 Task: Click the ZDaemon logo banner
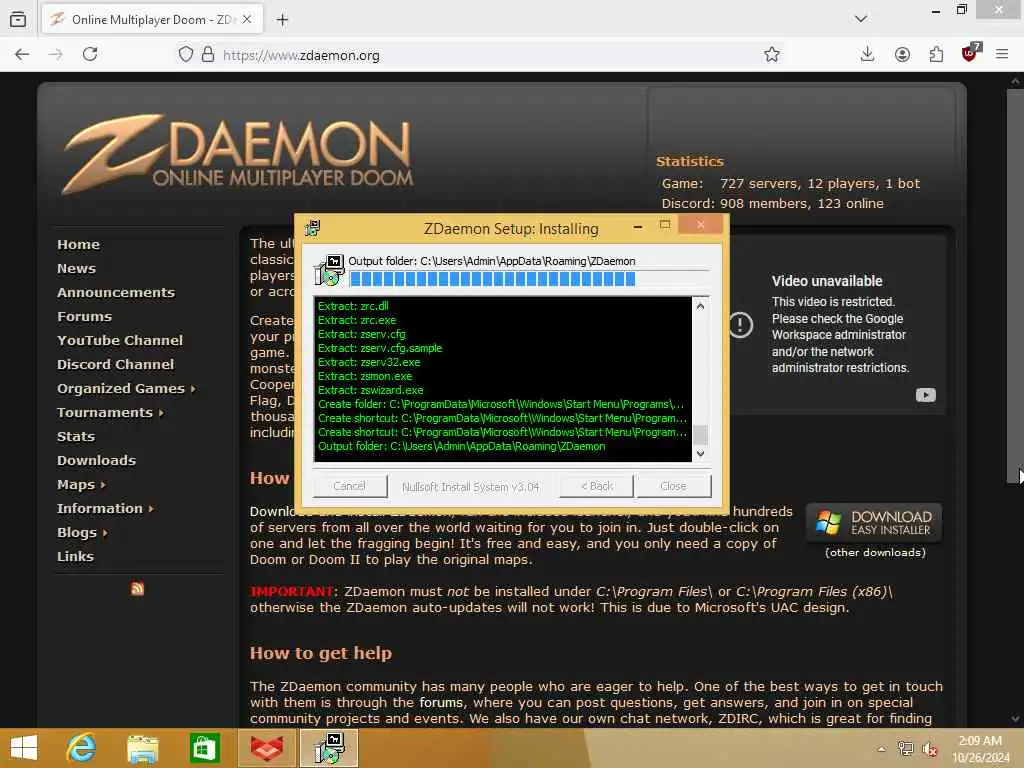[238, 155]
